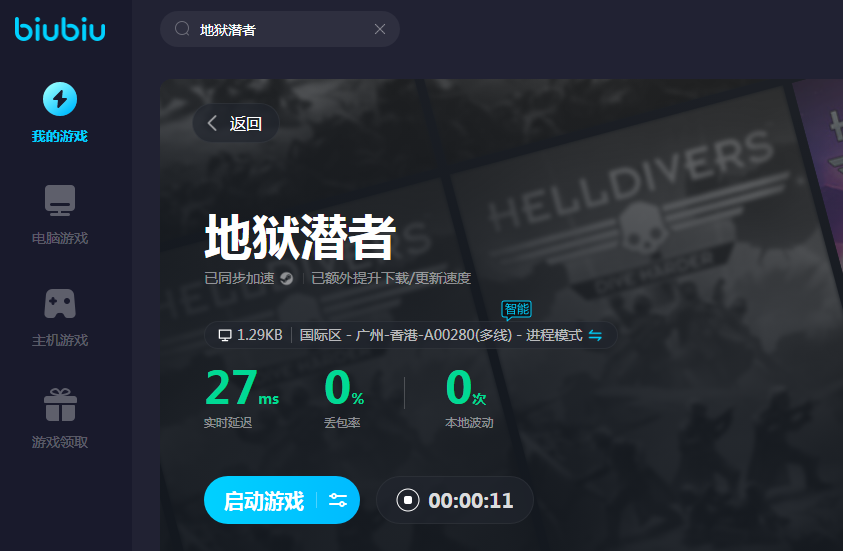Image resolution: width=843 pixels, height=551 pixels.
Task: Focus the search field containing 地狱潜者
Action: pos(280,29)
